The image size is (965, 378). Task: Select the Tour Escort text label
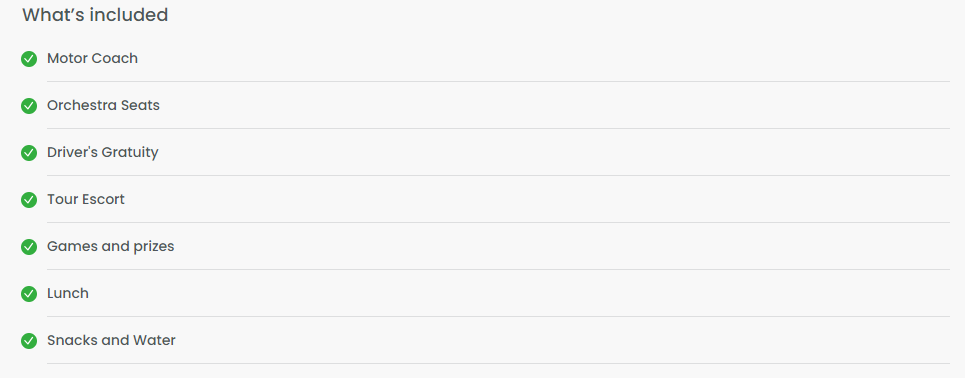tap(86, 199)
